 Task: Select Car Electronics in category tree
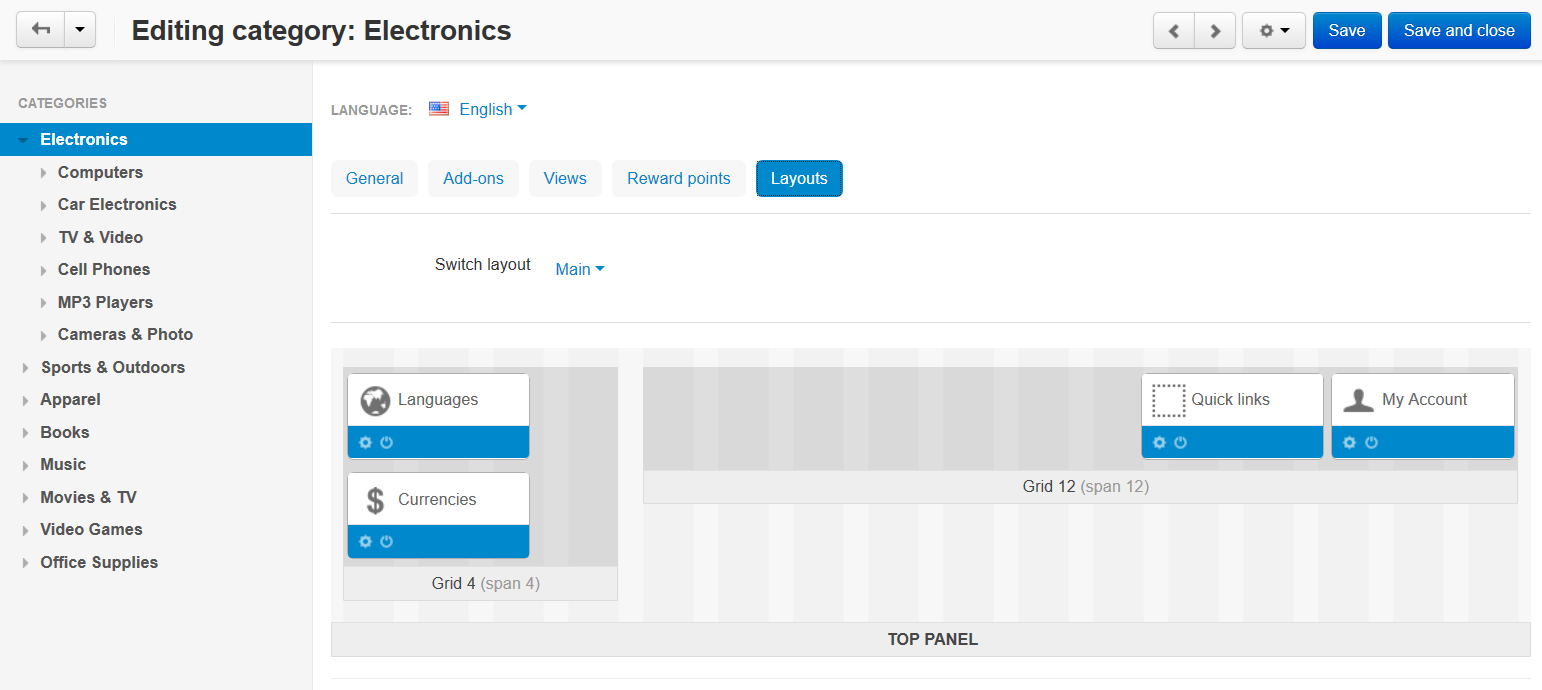tap(117, 204)
